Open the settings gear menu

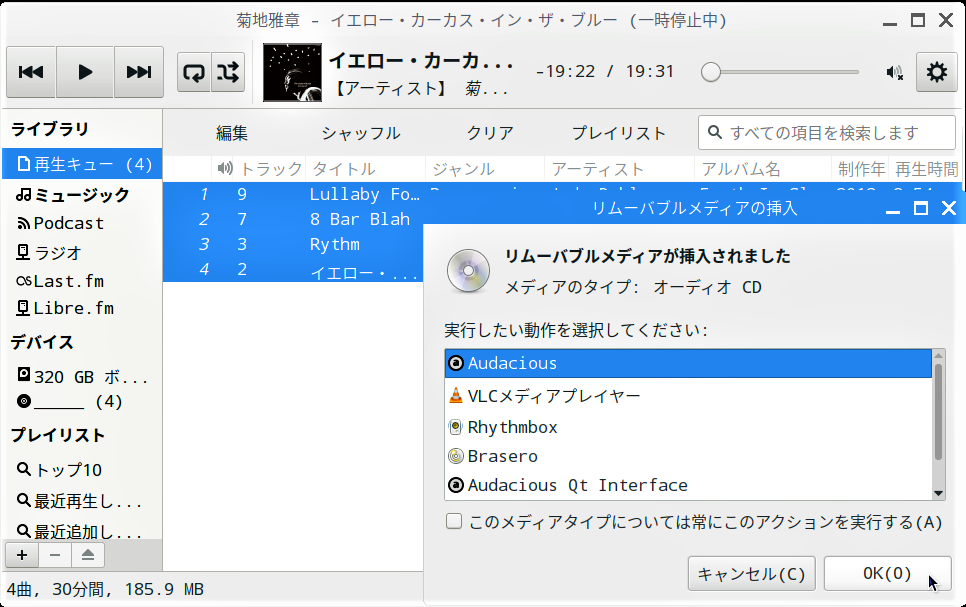[936, 72]
